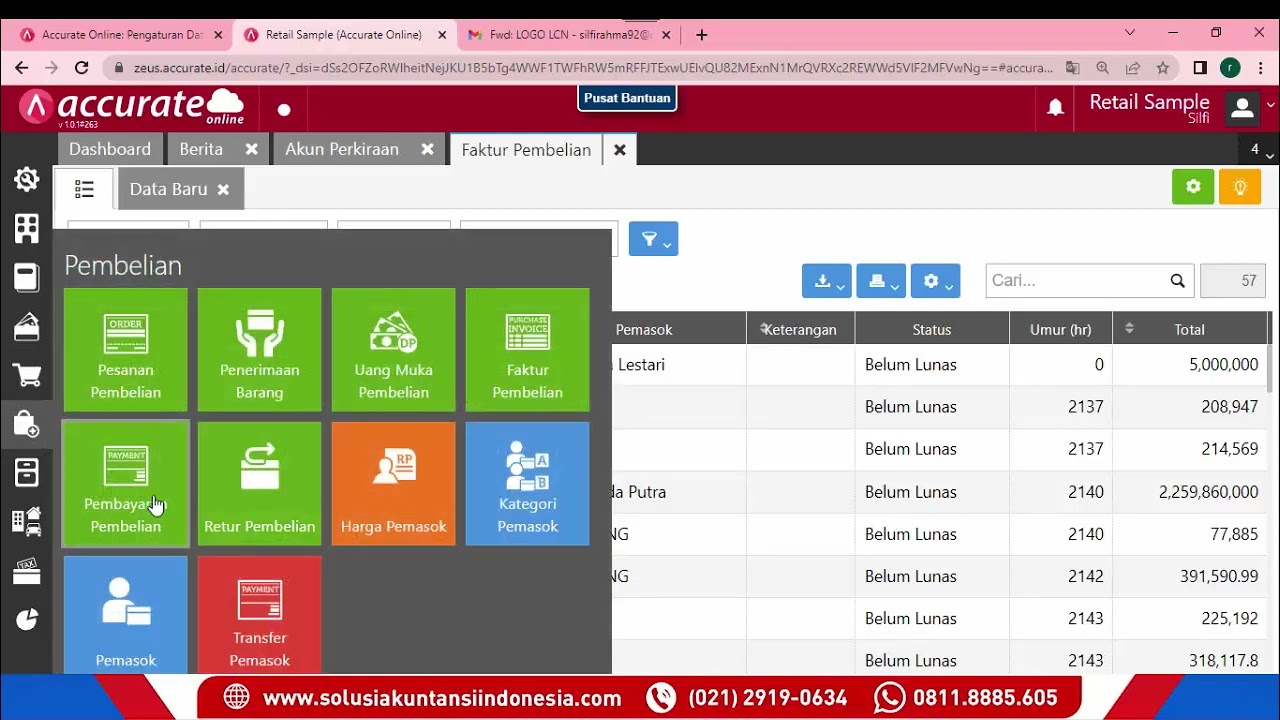Click the total 2,259,860,000 cell

coord(1189,492)
